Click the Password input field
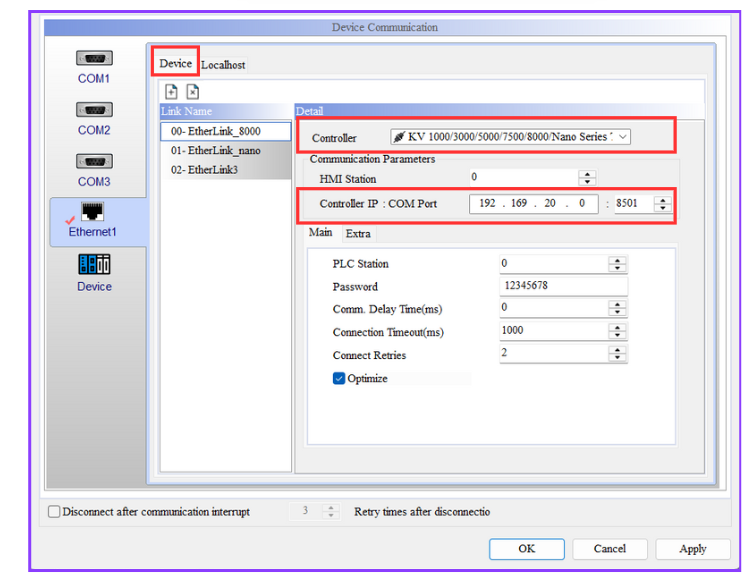The image size is (753, 584). click(563, 286)
